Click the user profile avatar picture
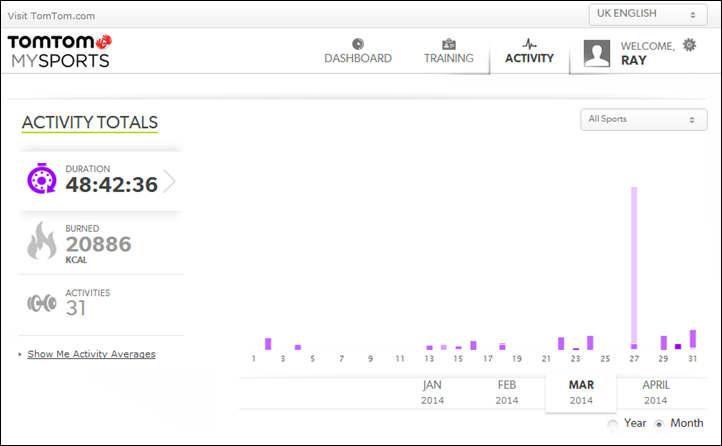 (x=597, y=53)
